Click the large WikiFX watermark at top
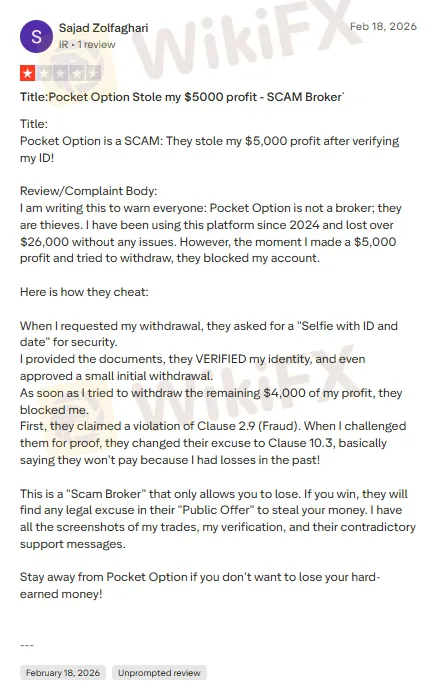The width and height of the screenshot is (436, 693). pyautogui.click(x=247, y=42)
